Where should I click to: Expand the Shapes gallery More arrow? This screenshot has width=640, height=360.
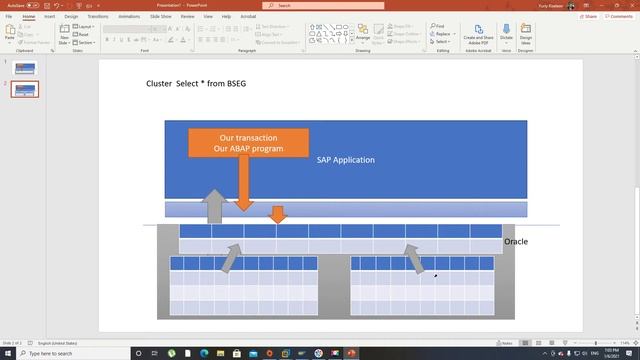point(352,41)
